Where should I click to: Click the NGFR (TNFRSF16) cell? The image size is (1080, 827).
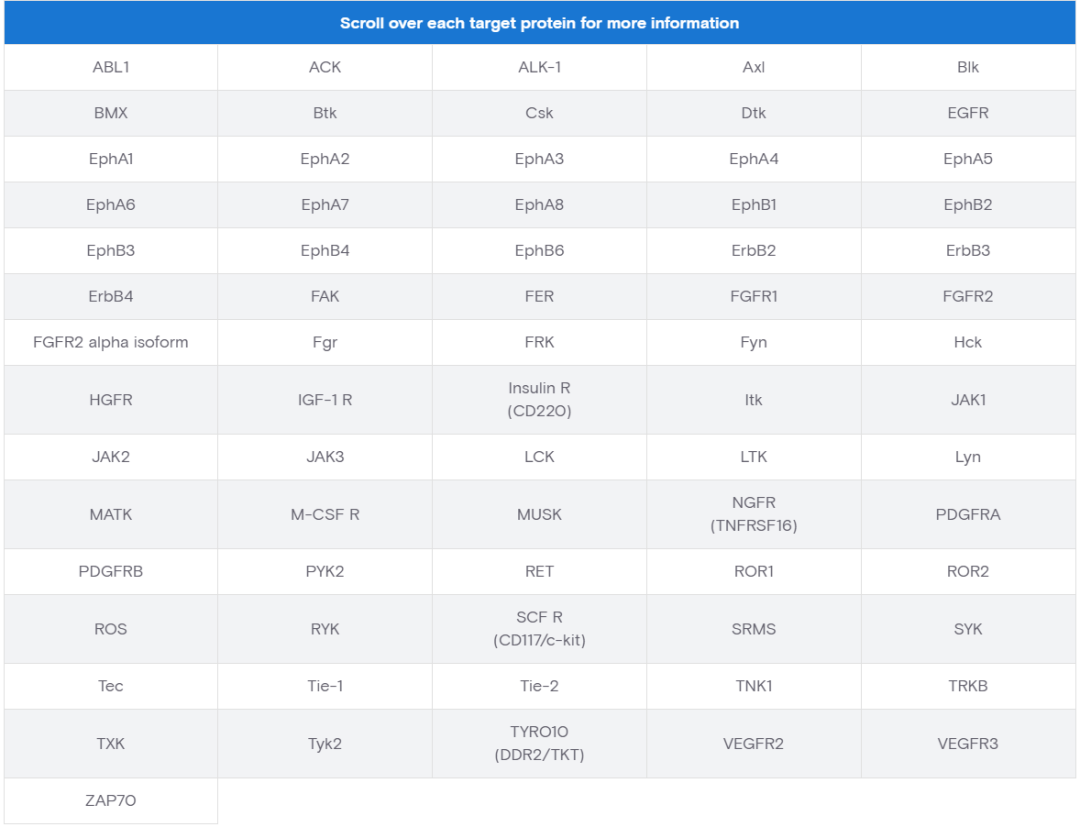[x=754, y=514]
